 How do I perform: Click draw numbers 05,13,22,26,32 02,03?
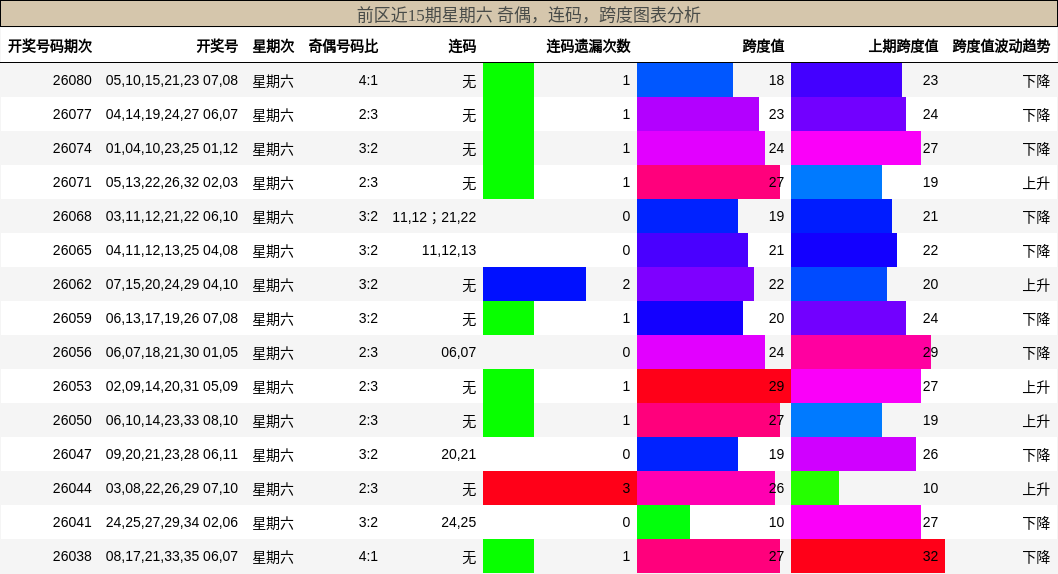tap(172, 182)
